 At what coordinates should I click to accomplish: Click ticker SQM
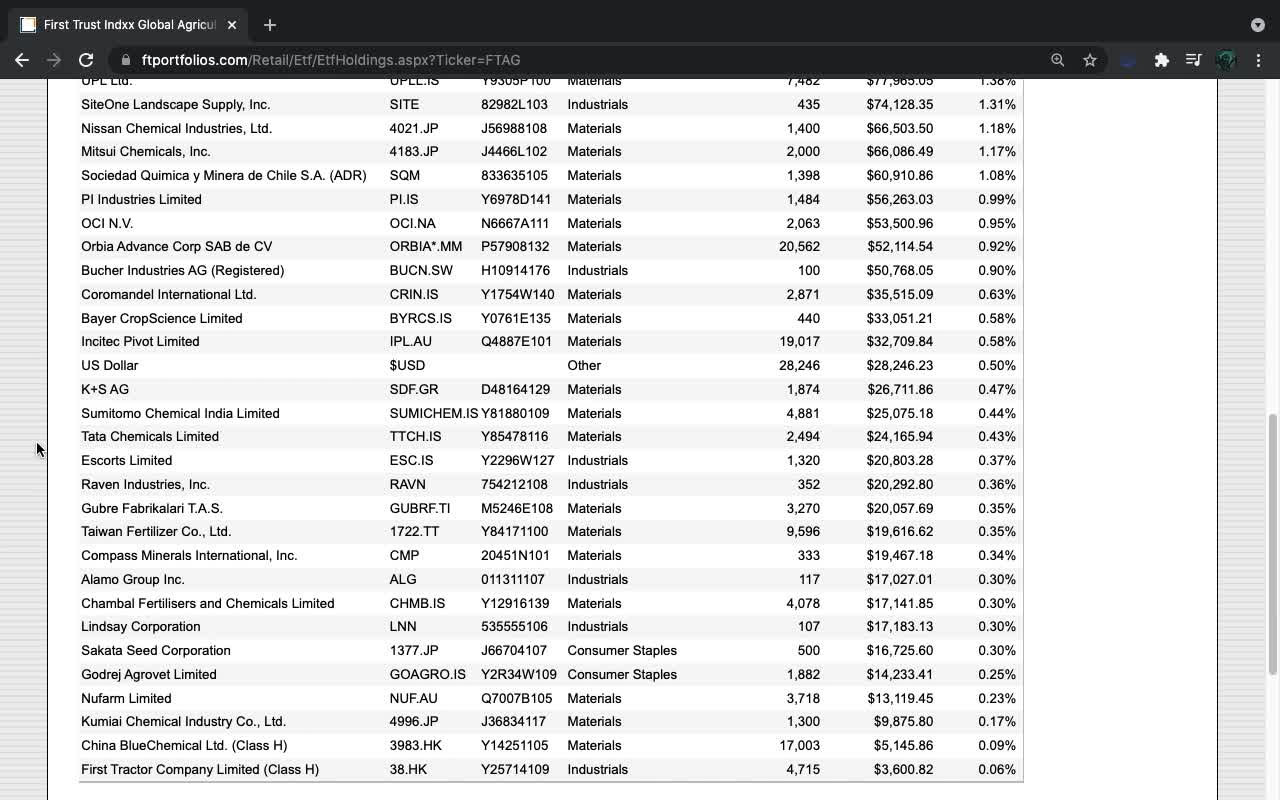tap(405, 175)
